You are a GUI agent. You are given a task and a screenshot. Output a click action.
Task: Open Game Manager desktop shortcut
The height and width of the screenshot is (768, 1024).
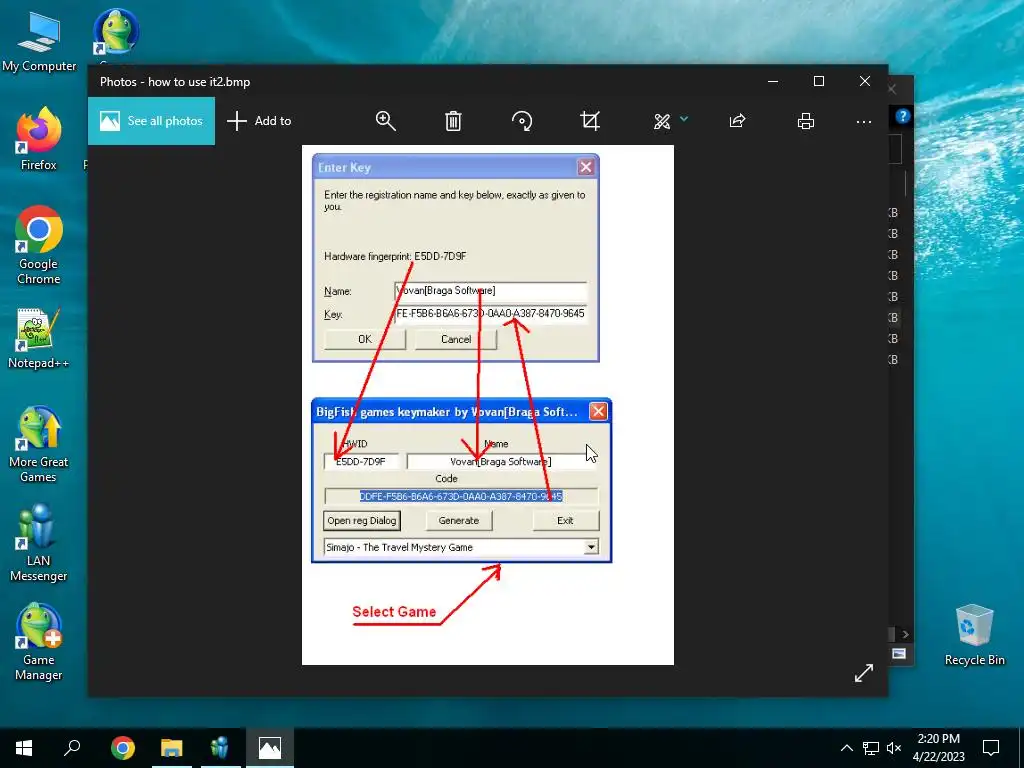click(39, 643)
